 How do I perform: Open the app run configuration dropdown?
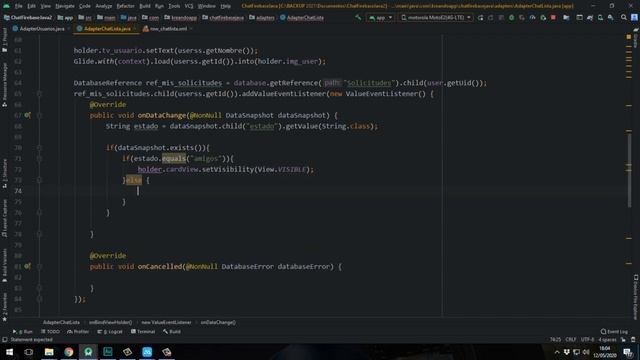click(380, 18)
